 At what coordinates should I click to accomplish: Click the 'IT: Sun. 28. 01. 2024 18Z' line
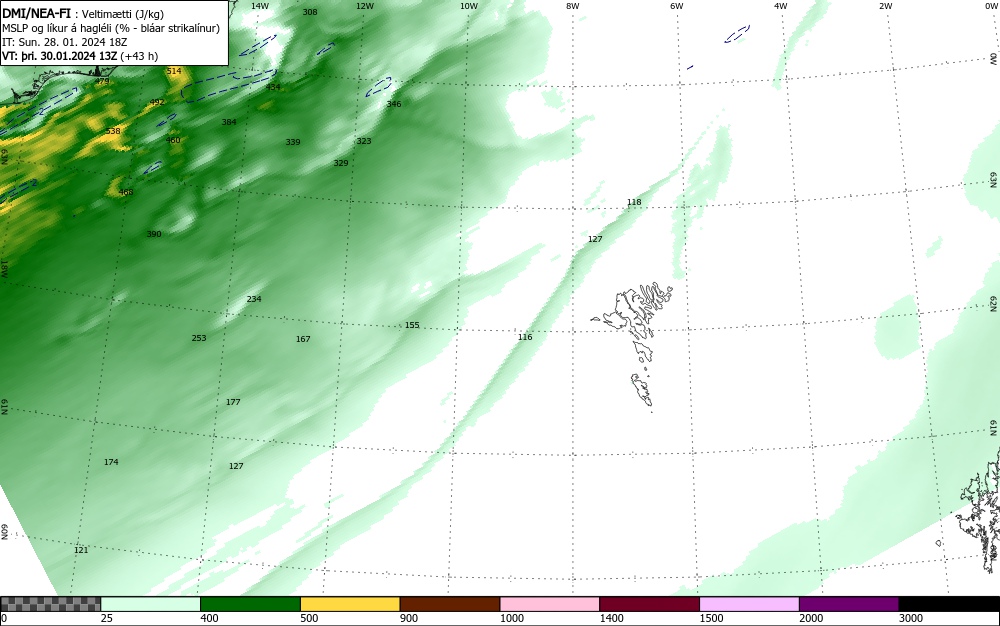(x=64, y=42)
